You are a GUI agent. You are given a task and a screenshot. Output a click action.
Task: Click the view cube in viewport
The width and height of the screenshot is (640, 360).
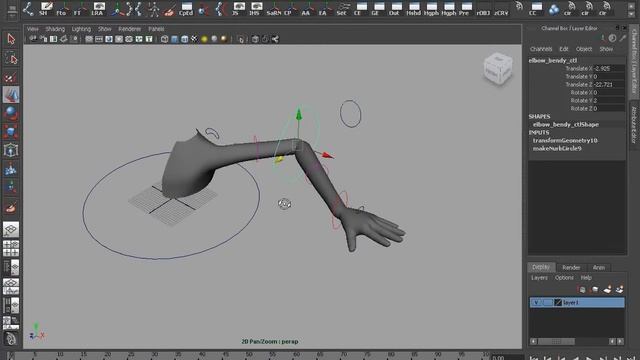pos(498,69)
